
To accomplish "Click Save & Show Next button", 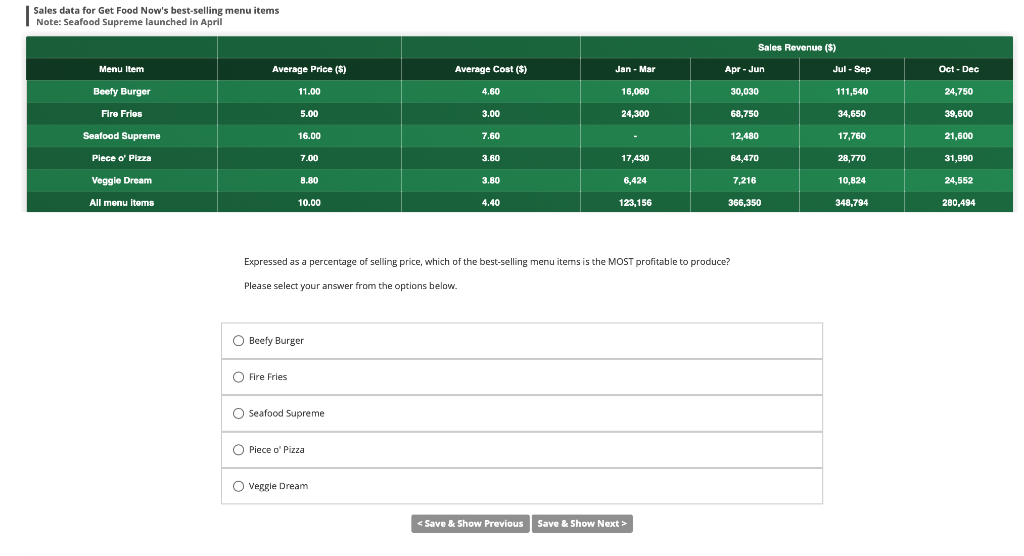I will (582, 524).
